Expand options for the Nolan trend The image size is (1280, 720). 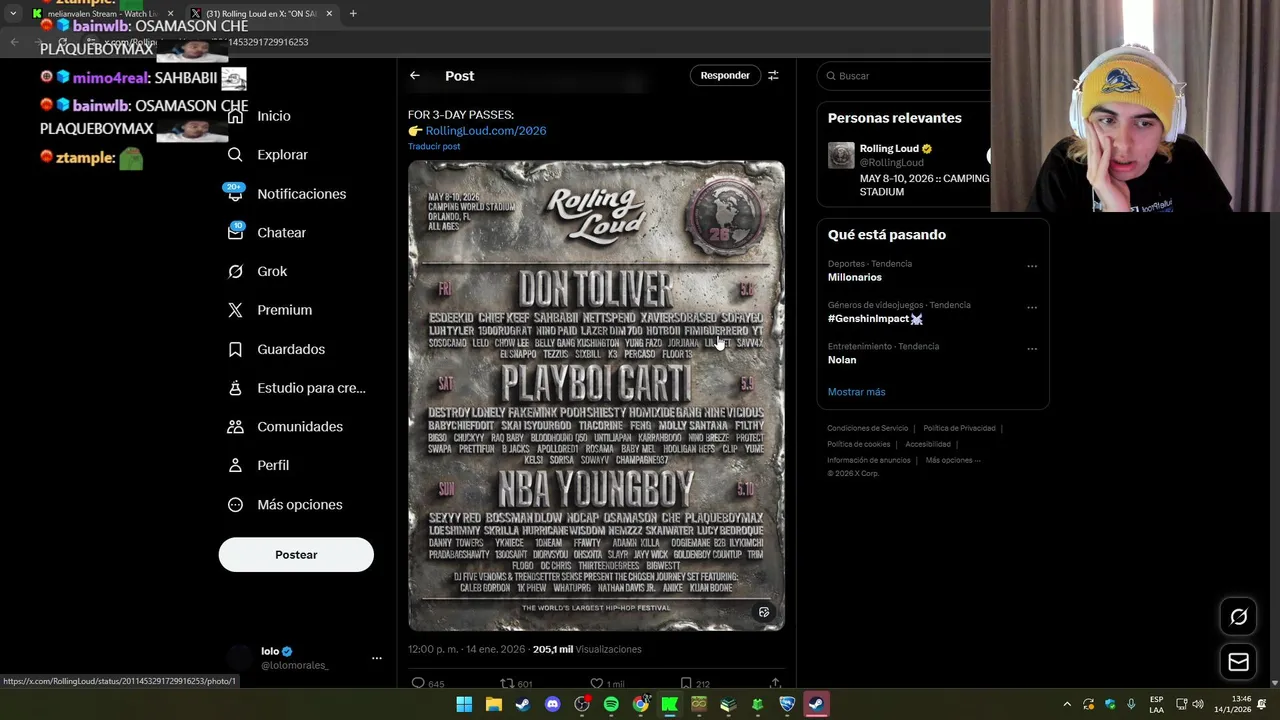coord(1032,349)
